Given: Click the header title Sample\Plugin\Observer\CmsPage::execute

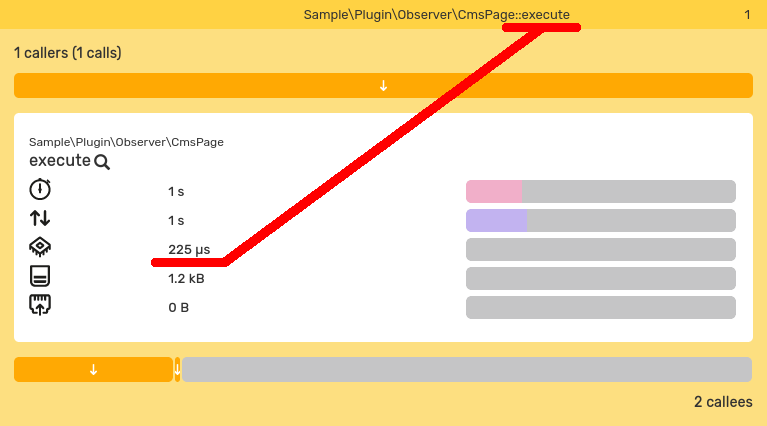Looking at the screenshot, I should click(436, 15).
